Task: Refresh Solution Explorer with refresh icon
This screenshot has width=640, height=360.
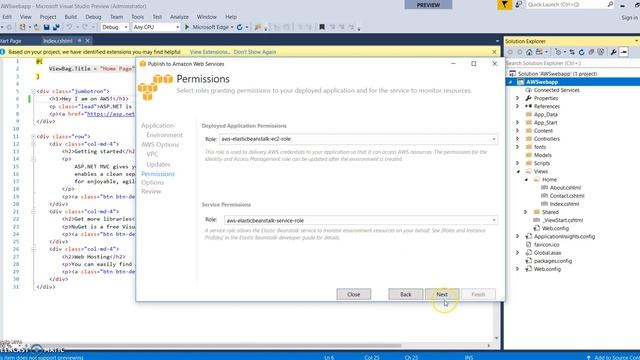Action: click(581, 52)
